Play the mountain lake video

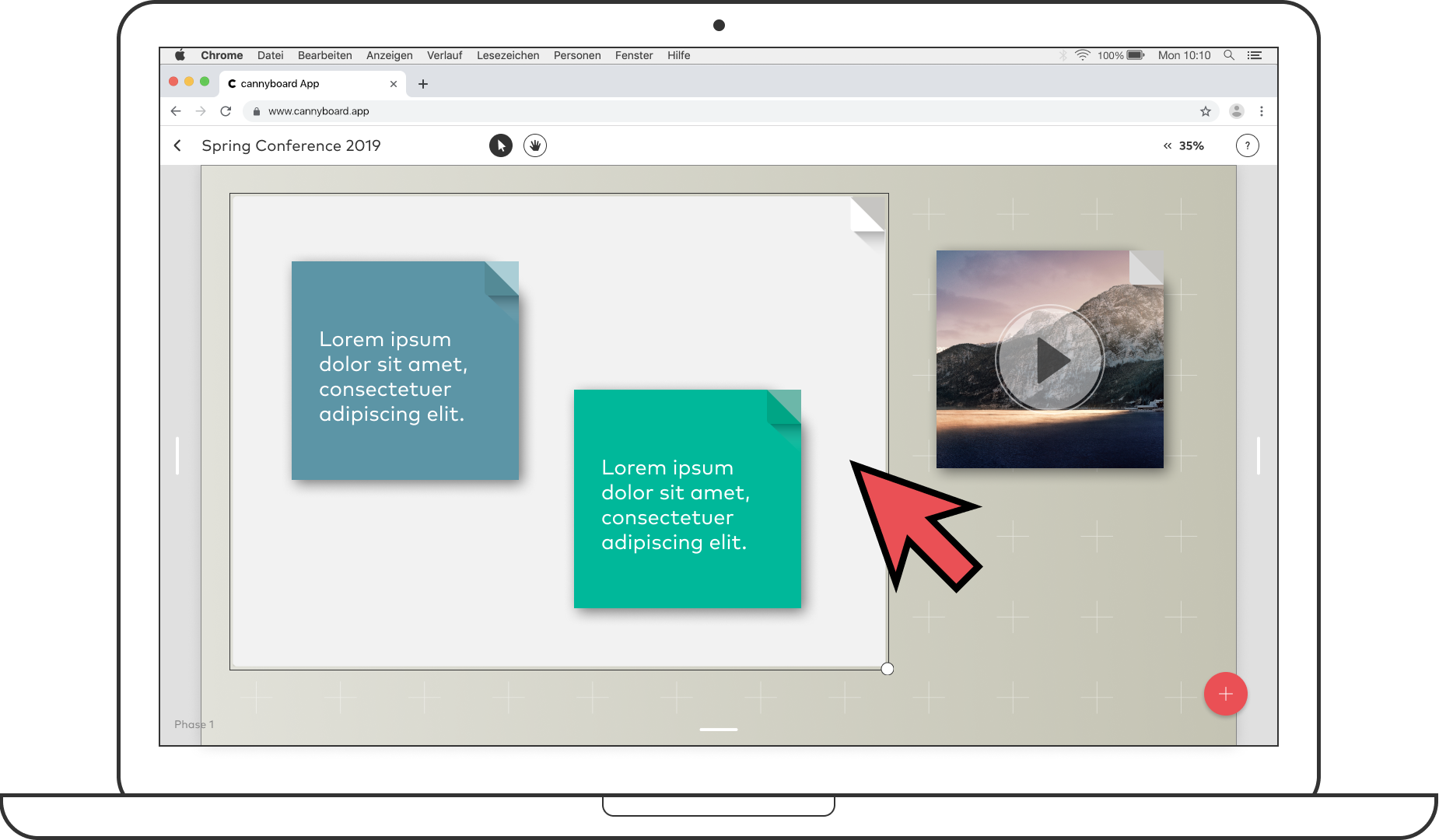tap(1050, 359)
